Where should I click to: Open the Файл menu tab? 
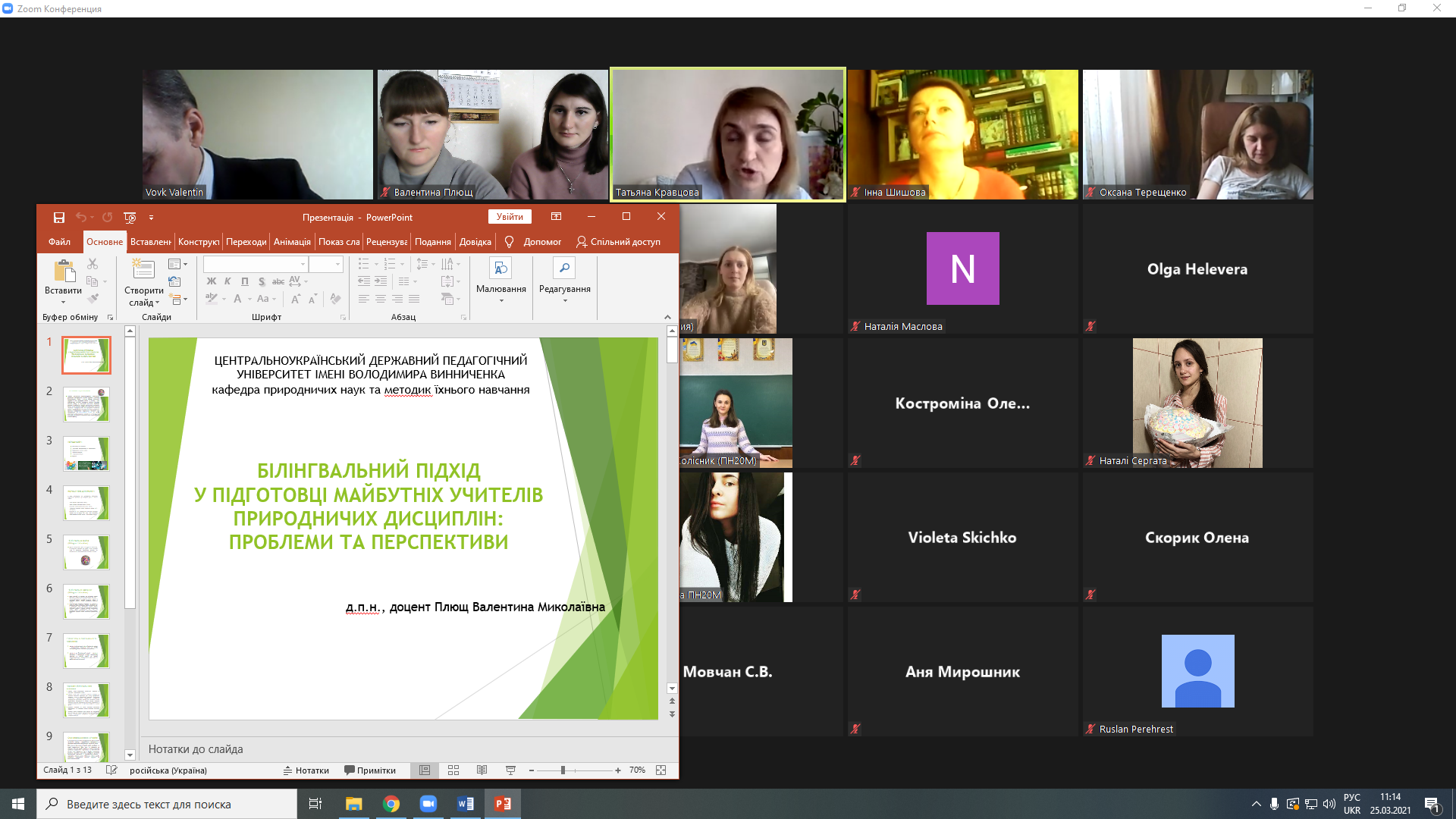tap(59, 242)
